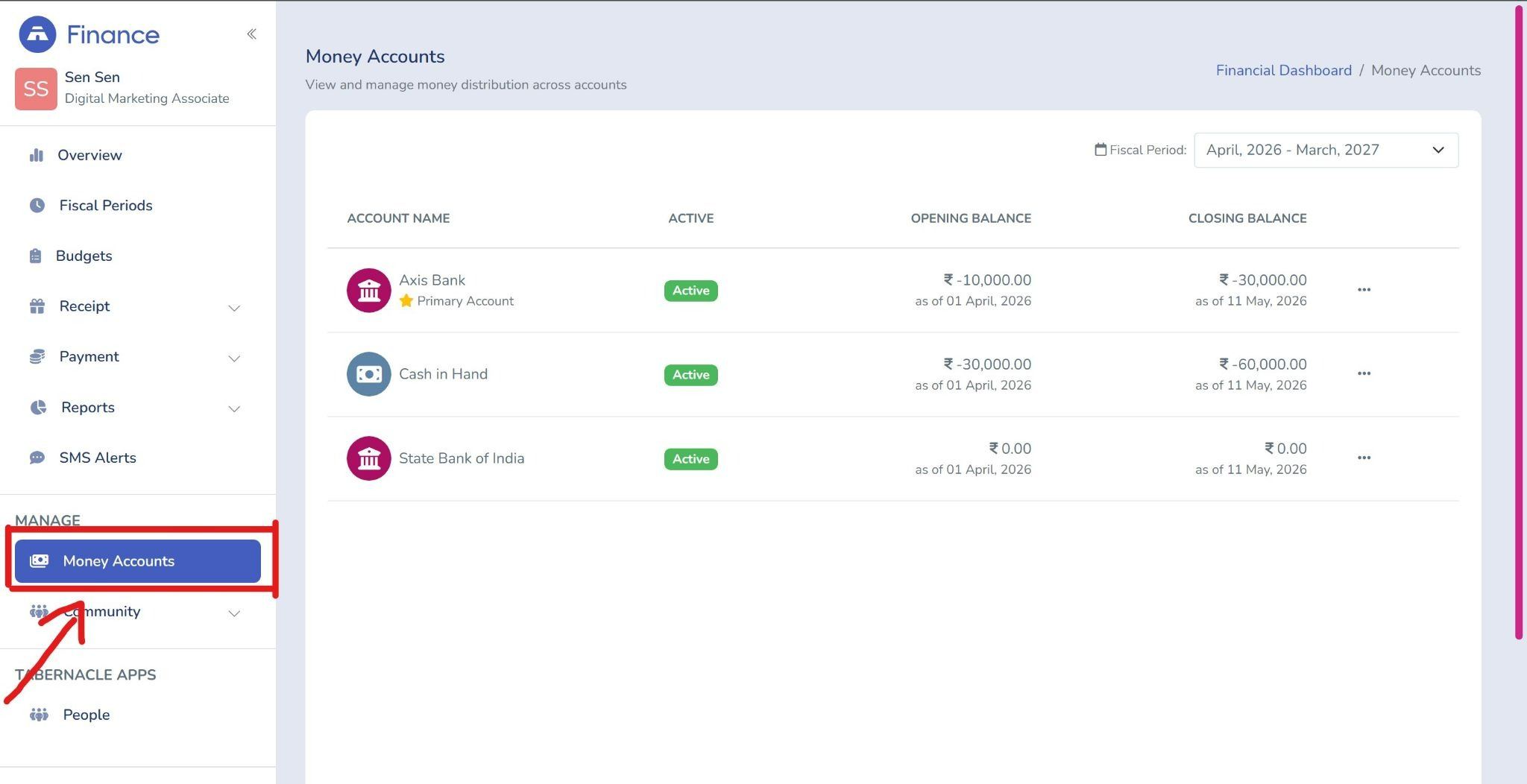This screenshot has width=1527, height=784.
Task: Click the SS user avatar
Action: (x=36, y=89)
